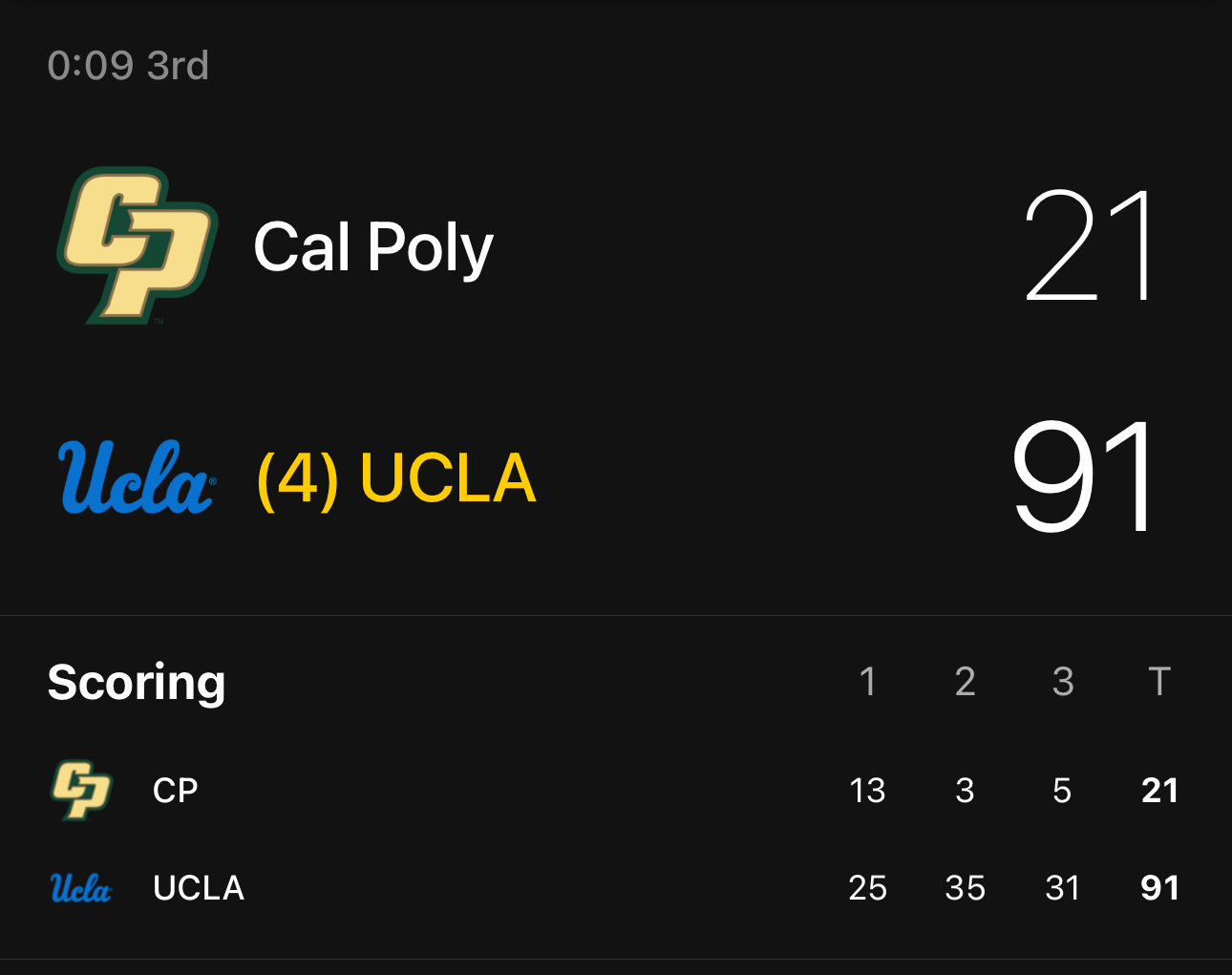Click UCLA's large score of 91
The height and width of the screenshot is (975, 1232).
tap(1085, 477)
